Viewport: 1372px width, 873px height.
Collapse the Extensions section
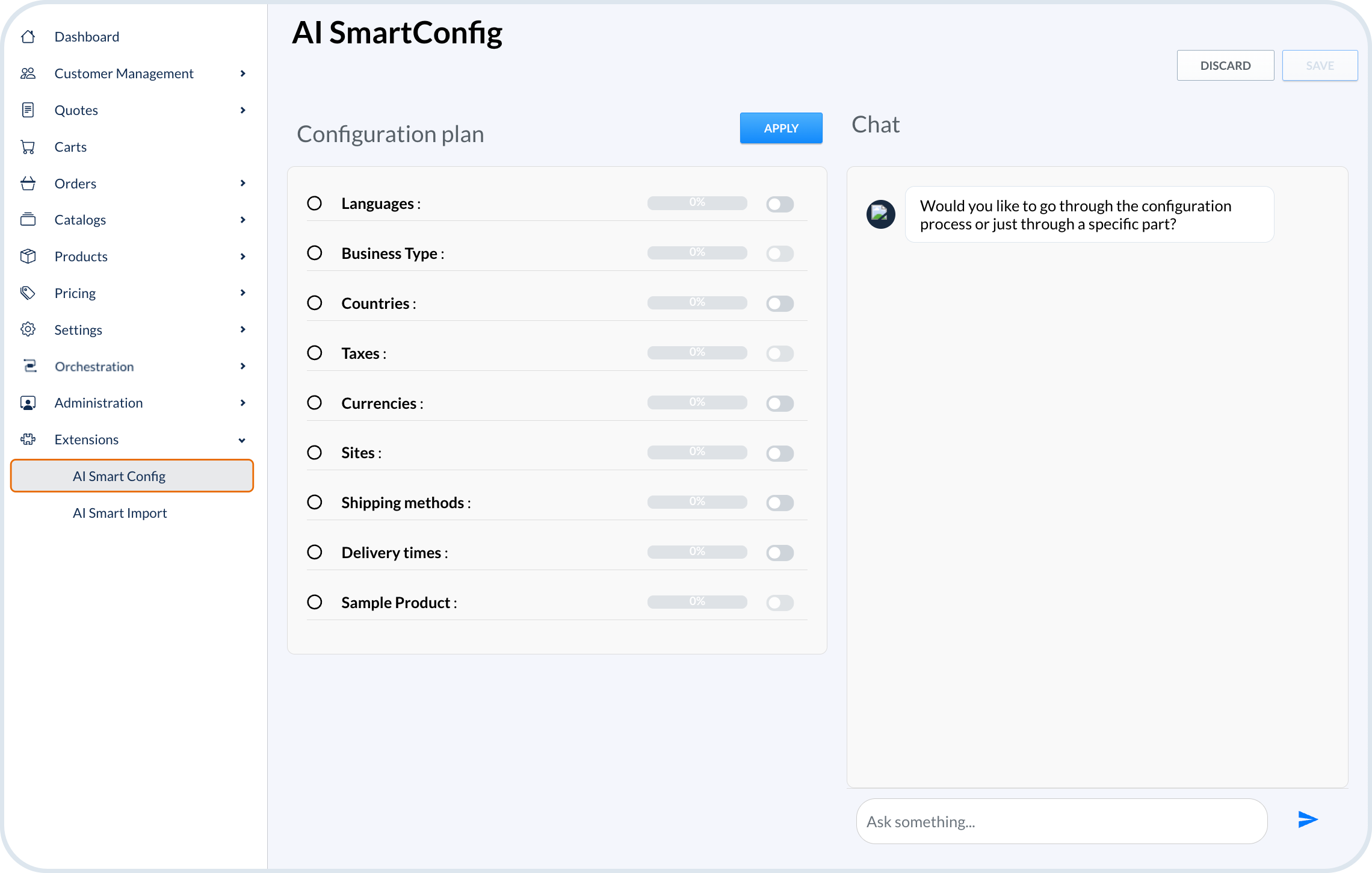coord(243,440)
